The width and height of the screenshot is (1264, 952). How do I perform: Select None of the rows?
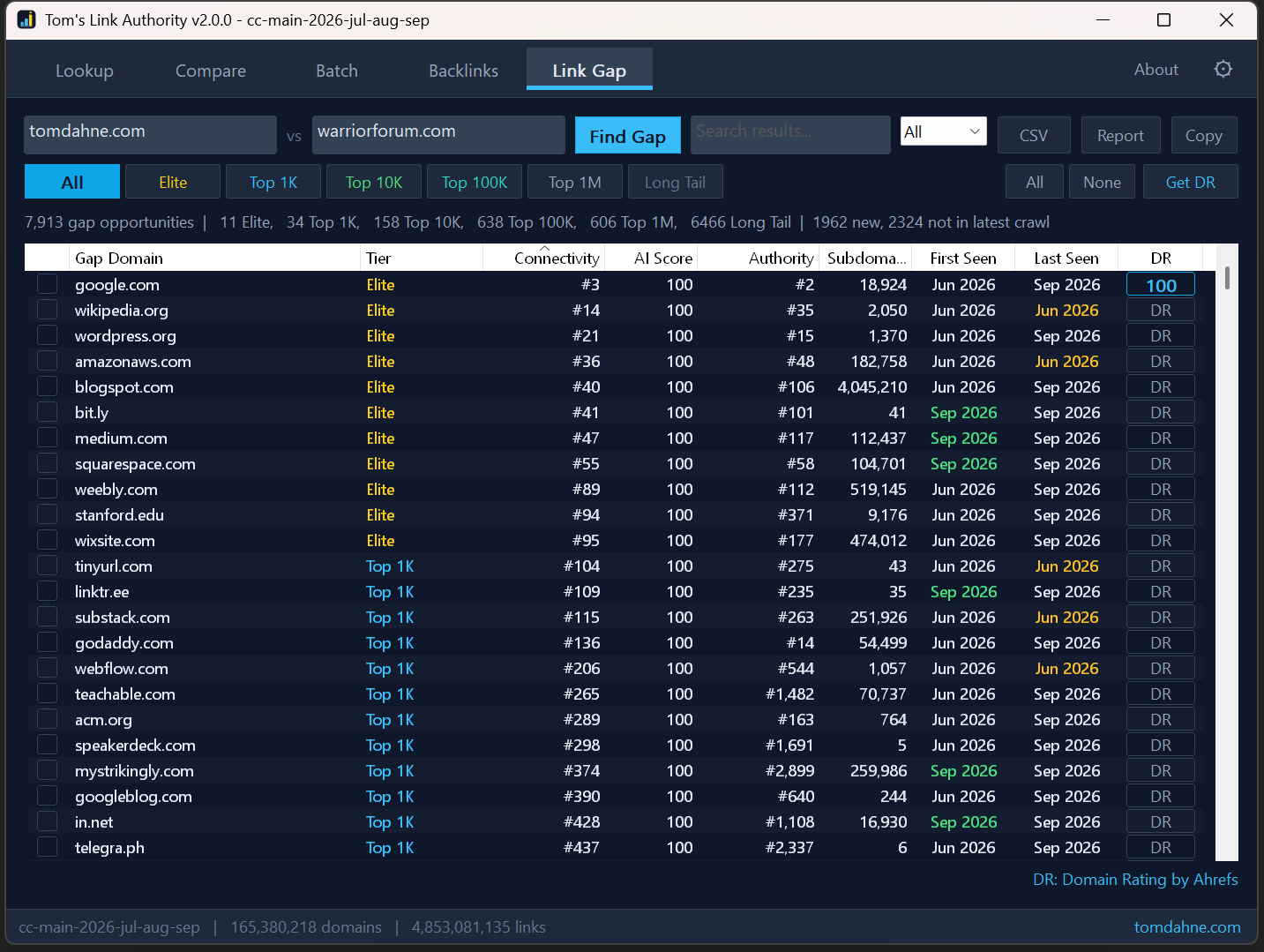pyautogui.click(x=1103, y=182)
